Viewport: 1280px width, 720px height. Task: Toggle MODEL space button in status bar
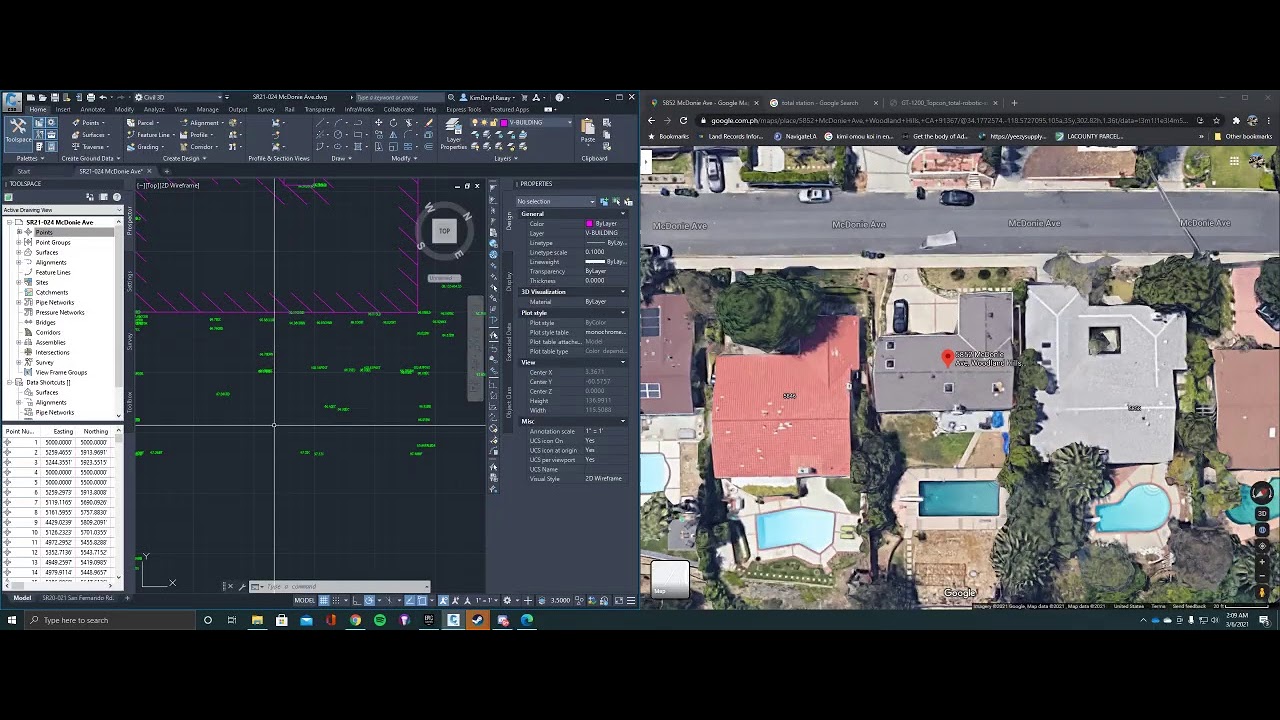tap(305, 600)
